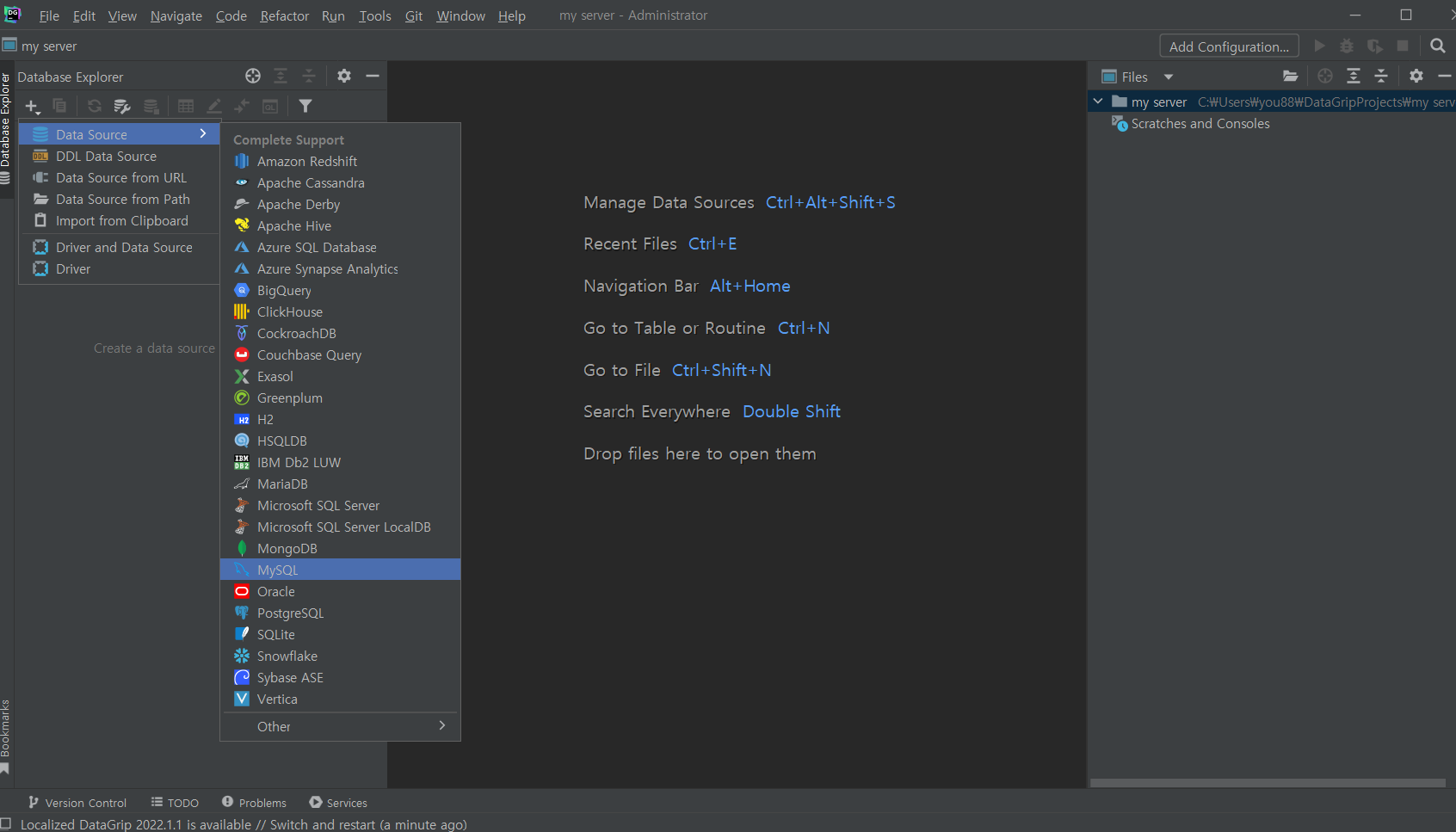This screenshot has width=1456, height=832.
Task: Open the Refactor menu
Action: point(285,15)
